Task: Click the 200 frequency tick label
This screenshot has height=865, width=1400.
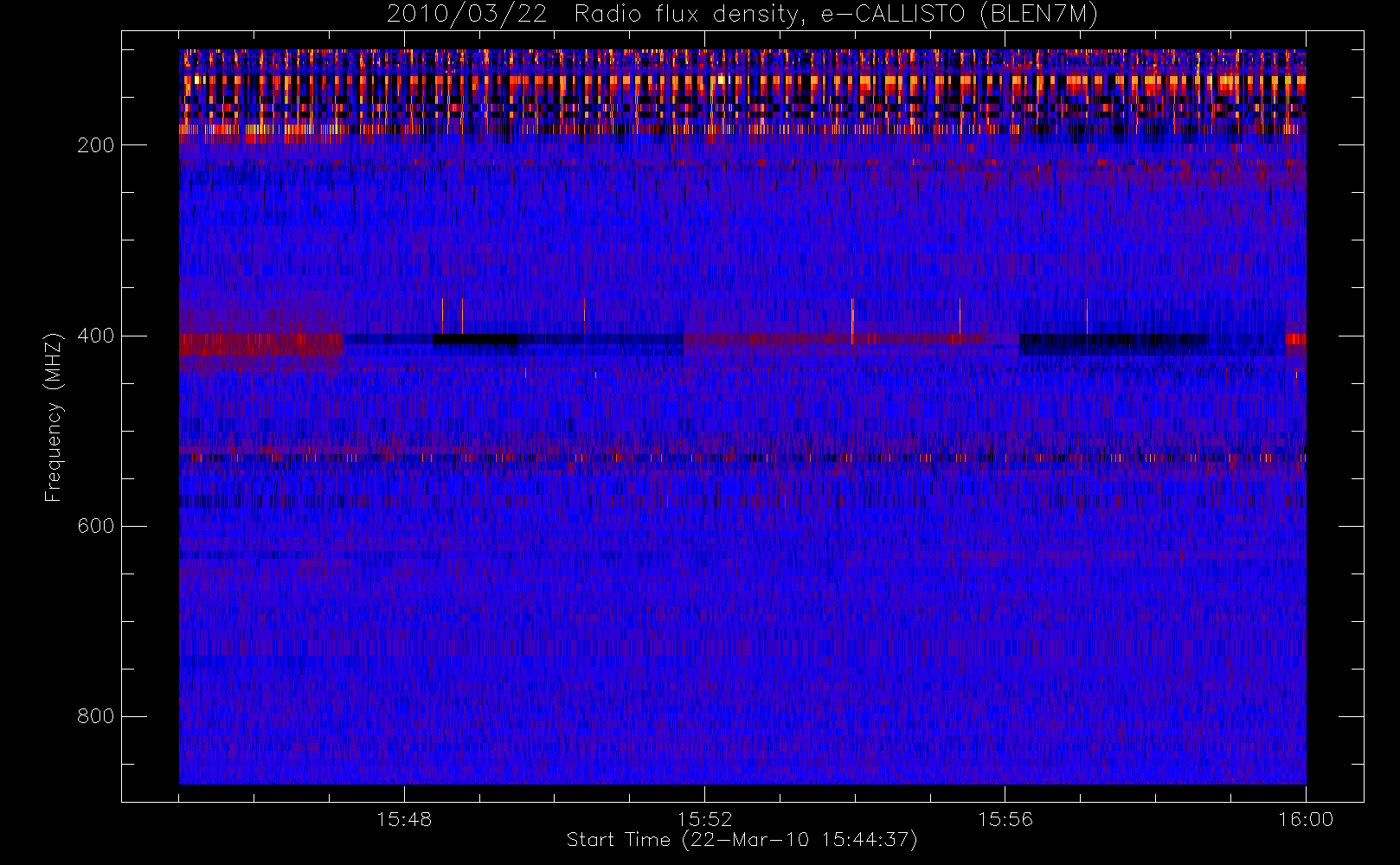Action: [x=96, y=145]
